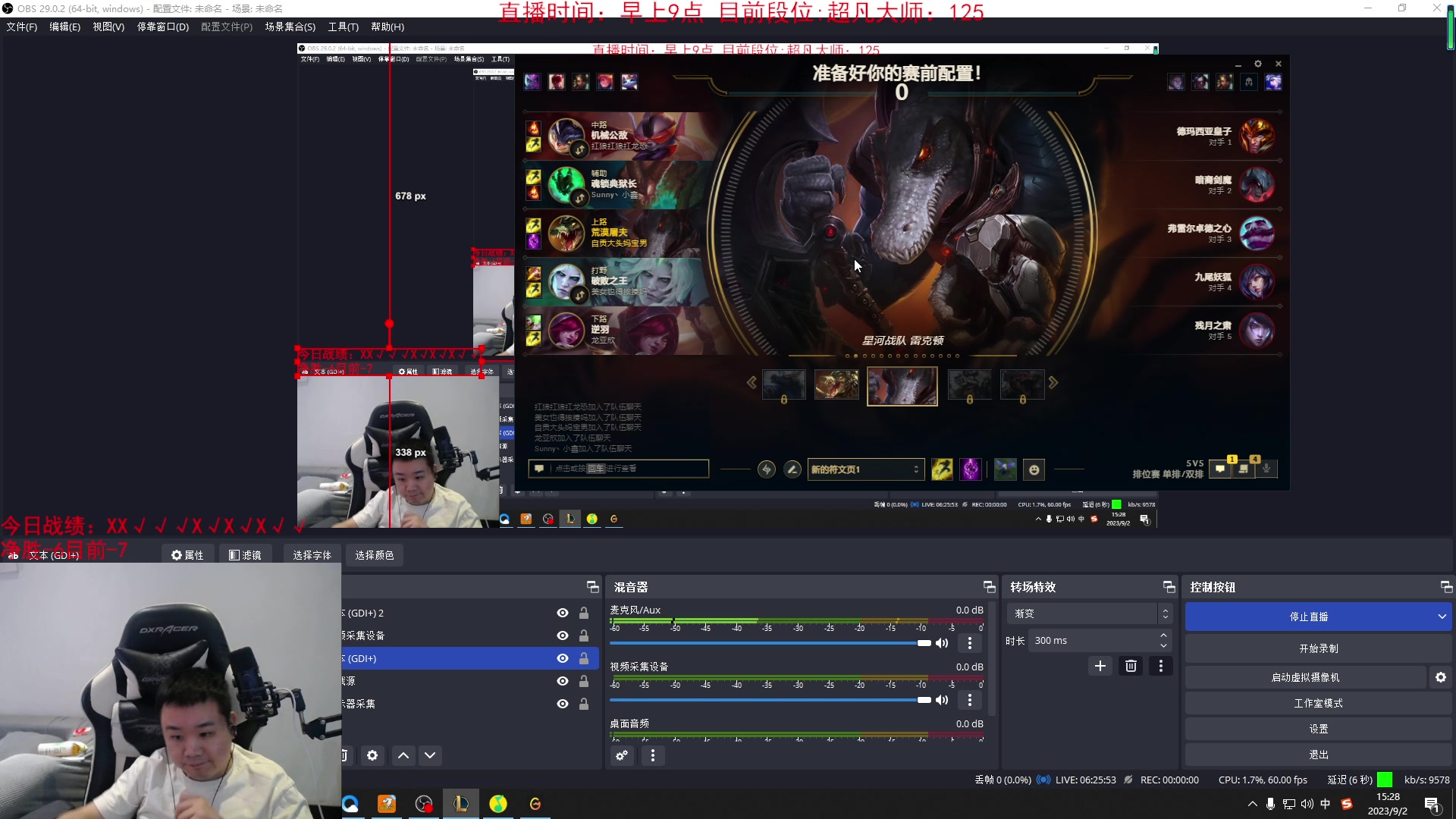The image size is (1456, 819).
Task: Pop out the sources dock panel
Action: 592,587
